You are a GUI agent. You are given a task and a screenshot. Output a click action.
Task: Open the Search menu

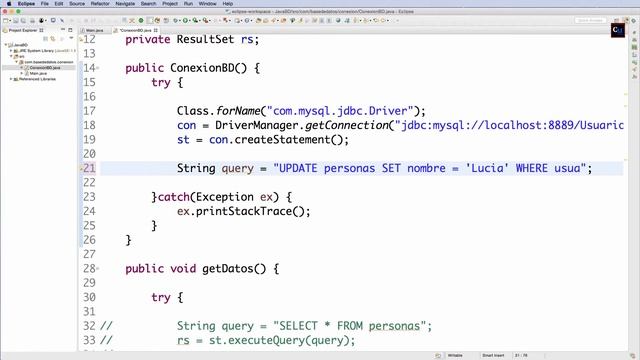(149, 4)
